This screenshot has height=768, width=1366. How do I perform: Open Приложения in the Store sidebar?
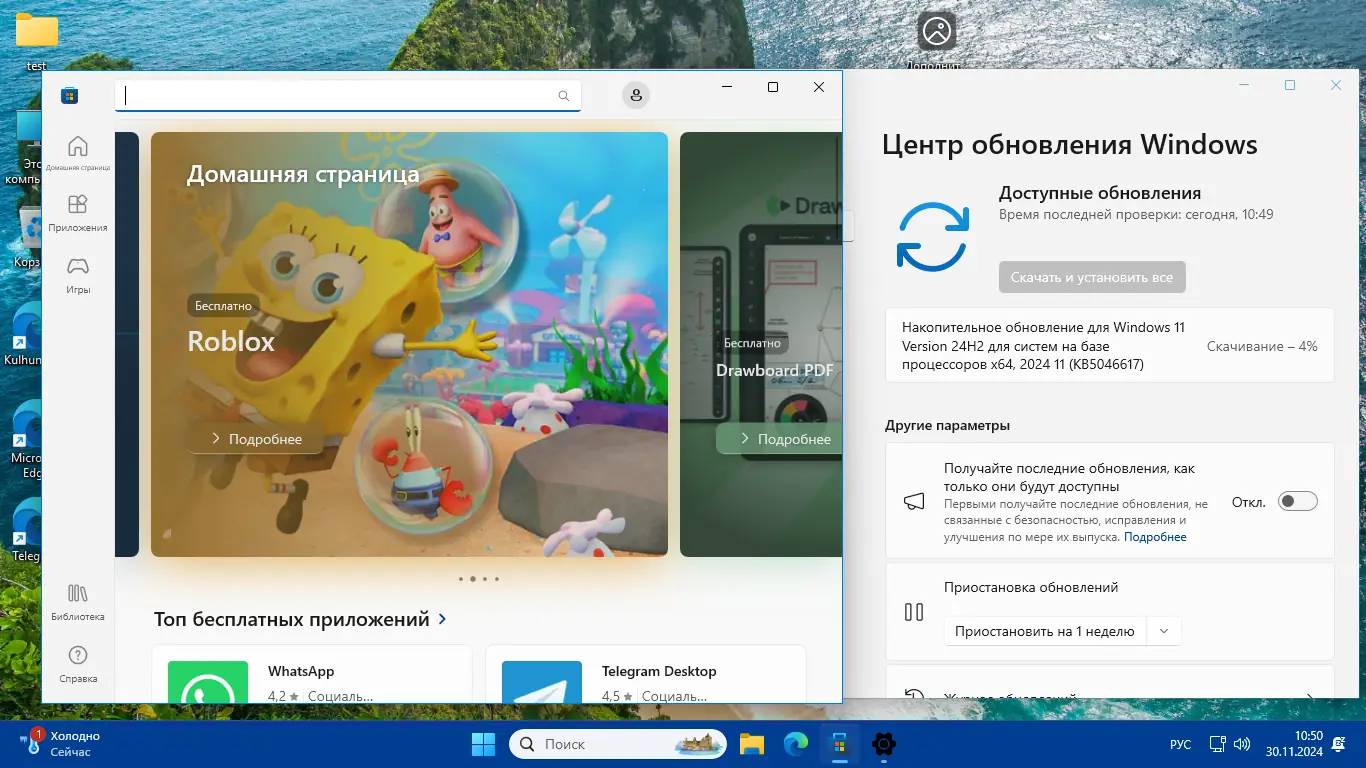pos(78,214)
